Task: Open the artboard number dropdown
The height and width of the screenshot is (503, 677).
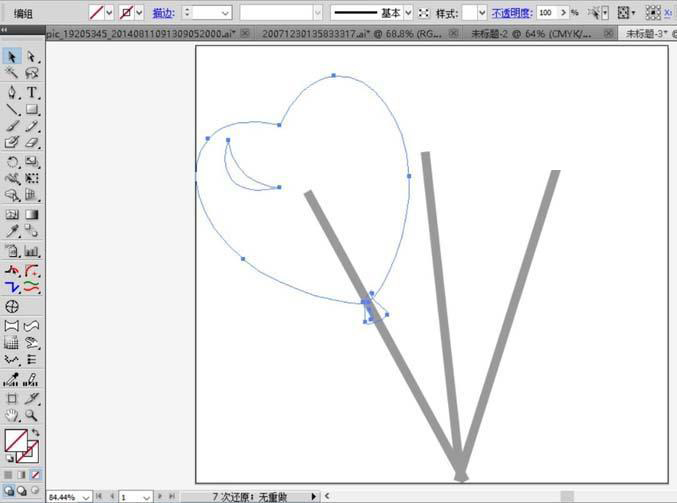Action: (x=146, y=497)
